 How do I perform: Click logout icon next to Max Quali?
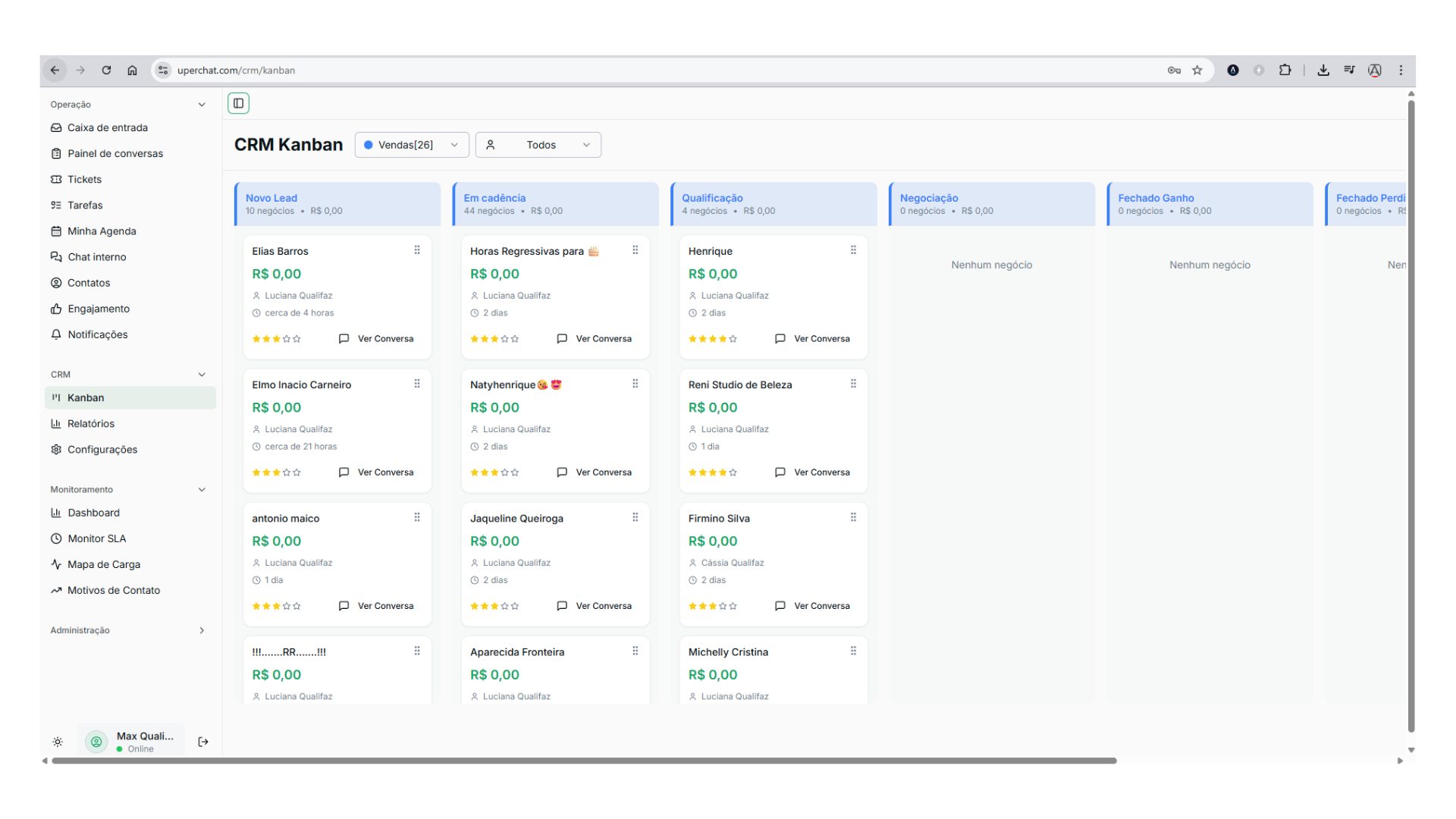(x=203, y=742)
